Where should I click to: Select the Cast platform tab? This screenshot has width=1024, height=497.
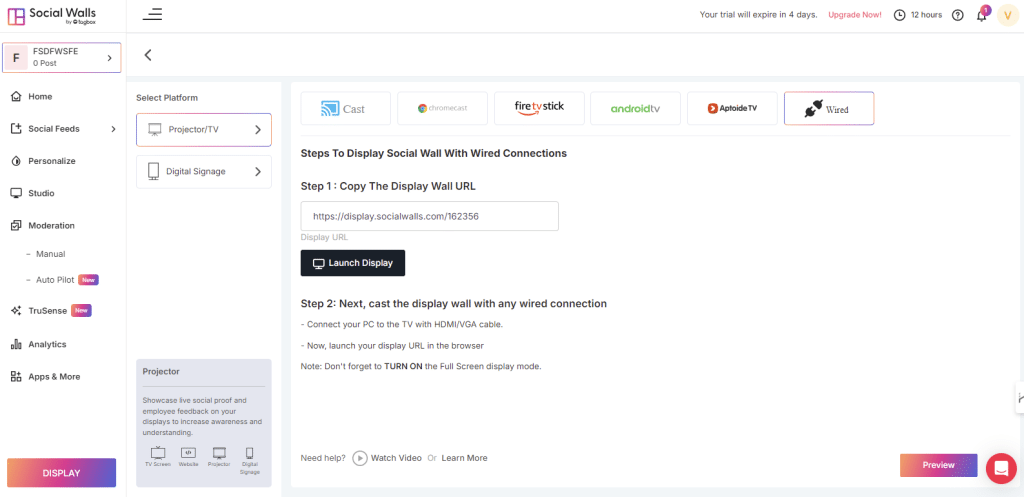[345, 108]
